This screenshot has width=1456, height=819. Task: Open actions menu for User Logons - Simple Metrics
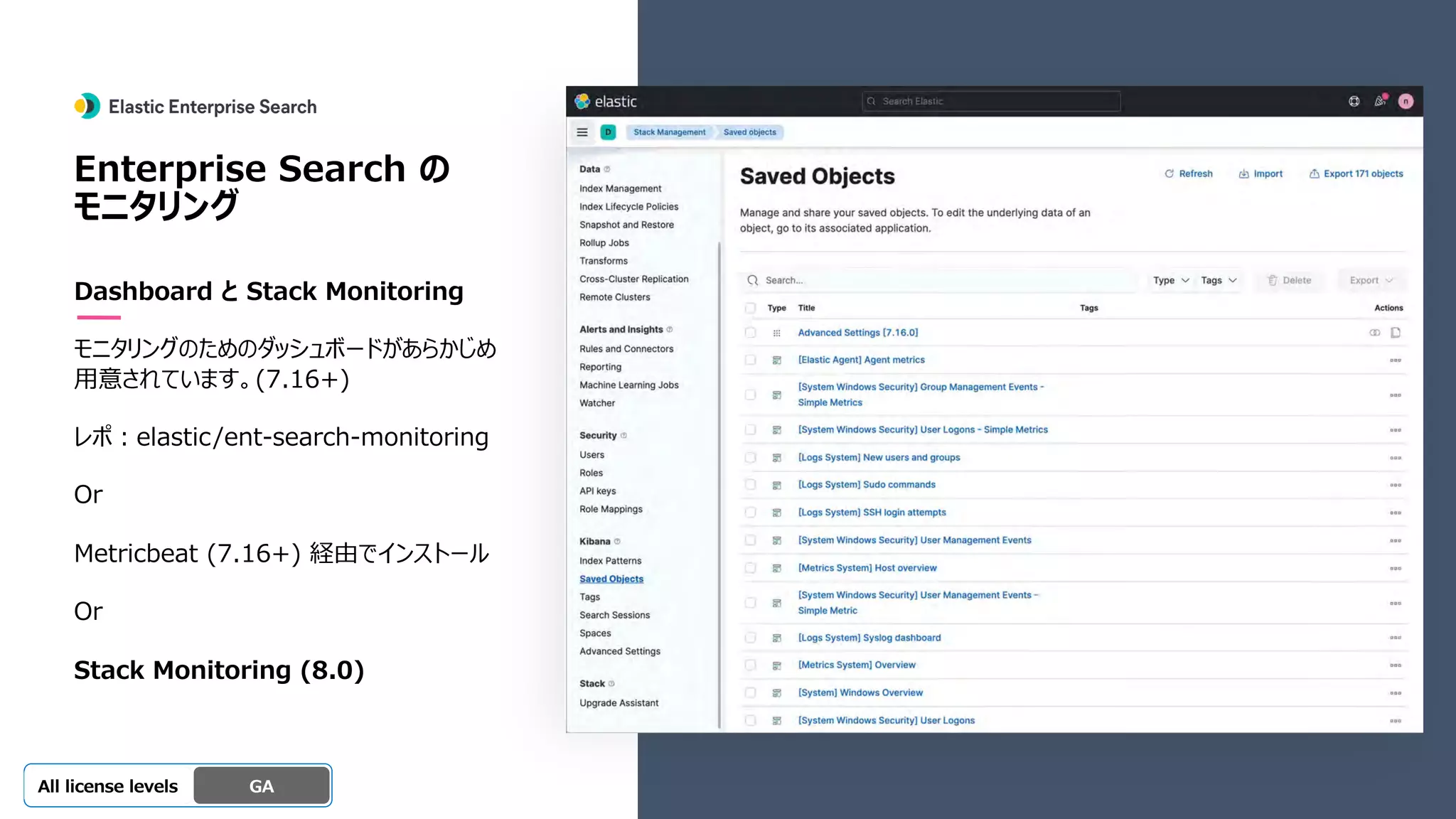coord(1396,430)
